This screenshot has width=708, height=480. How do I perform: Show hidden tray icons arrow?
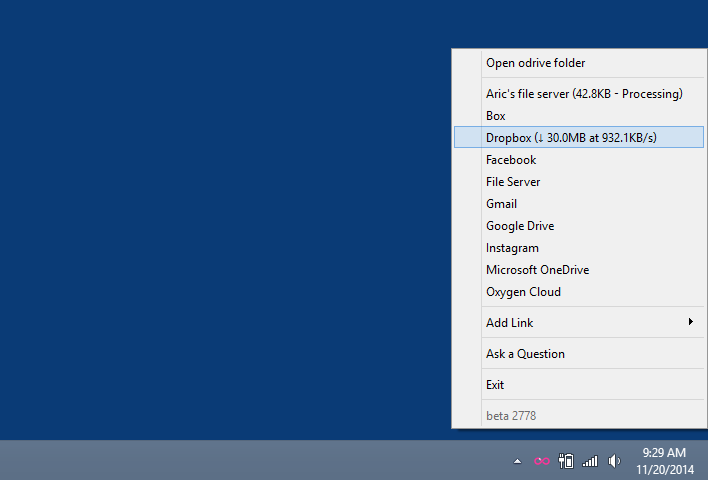[x=517, y=461]
